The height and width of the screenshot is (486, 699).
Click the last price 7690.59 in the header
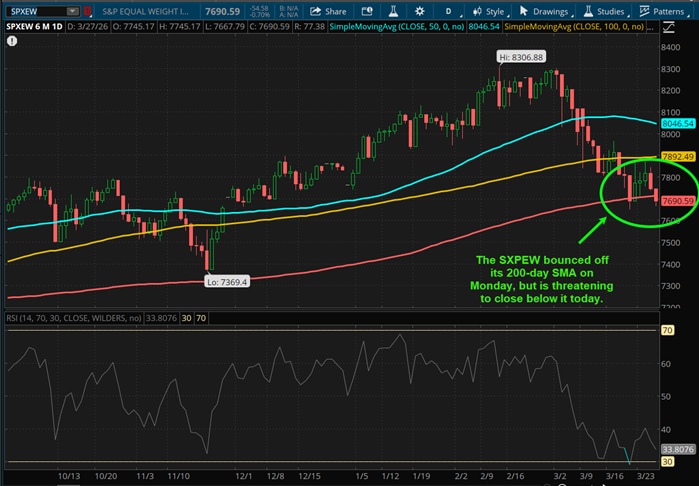pyautogui.click(x=222, y=11)
